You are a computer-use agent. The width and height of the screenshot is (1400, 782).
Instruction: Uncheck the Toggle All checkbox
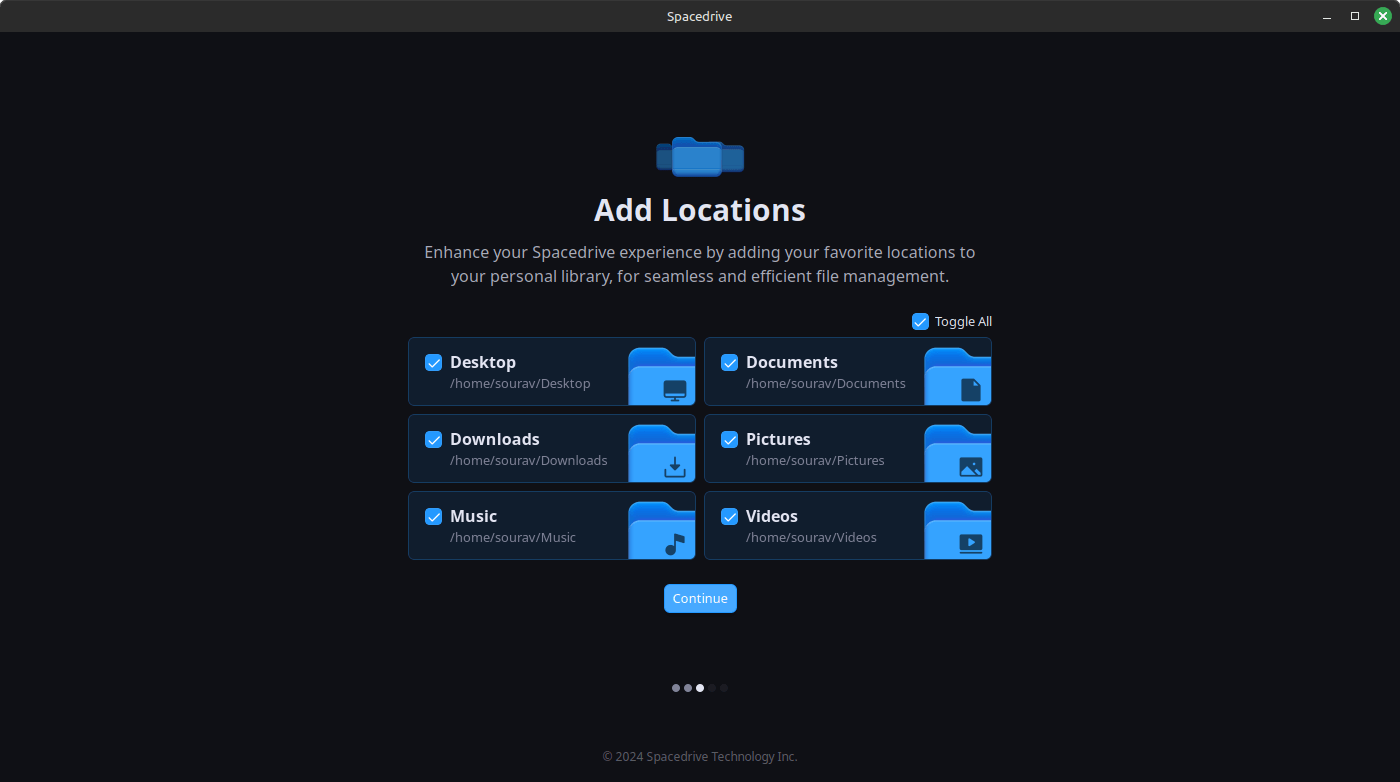coord(920,321)
